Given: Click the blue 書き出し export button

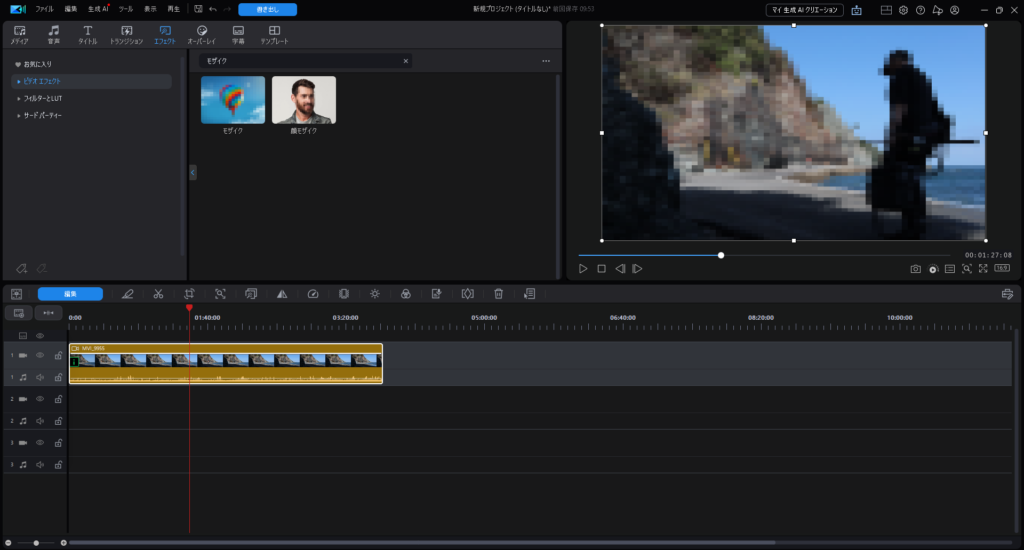Looking at the screenshot, I should (x=267, y=9).
